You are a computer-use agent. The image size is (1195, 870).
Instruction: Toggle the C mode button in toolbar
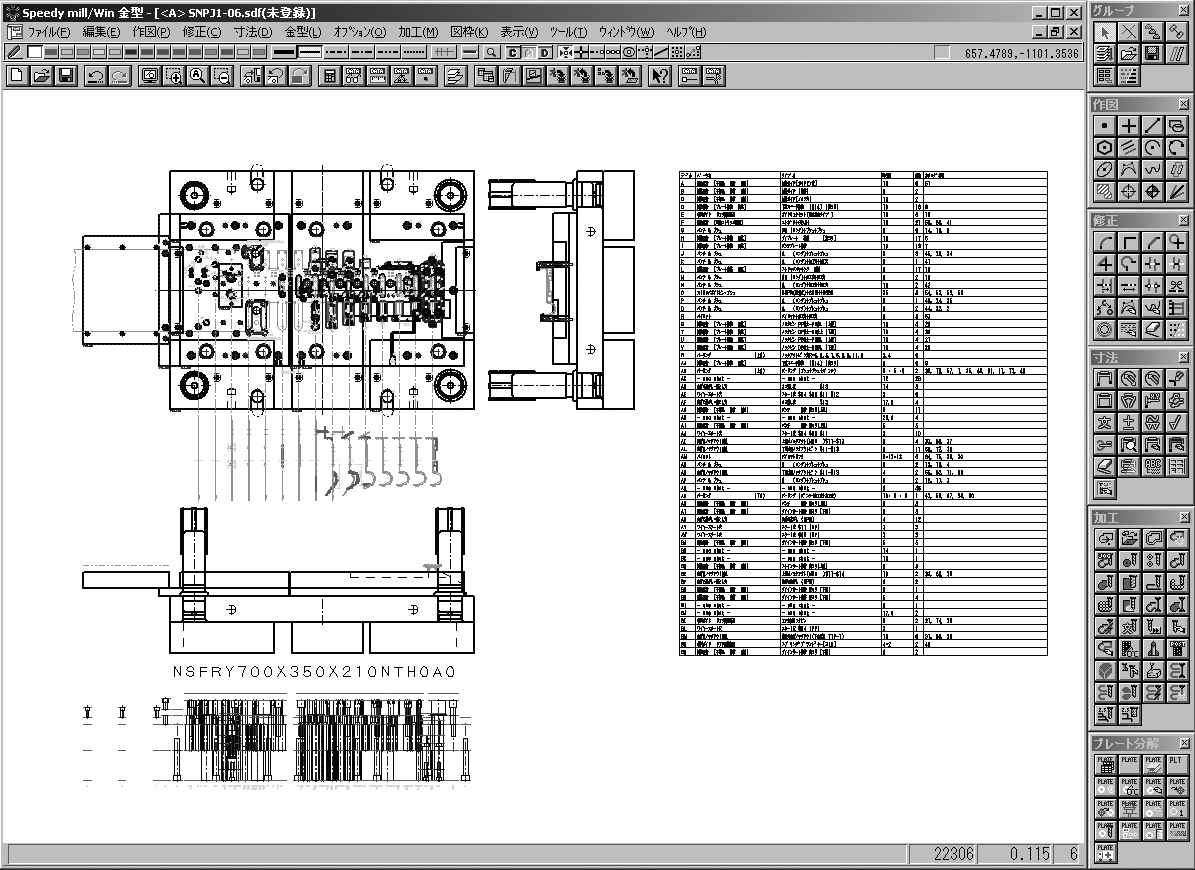[512, 52]
